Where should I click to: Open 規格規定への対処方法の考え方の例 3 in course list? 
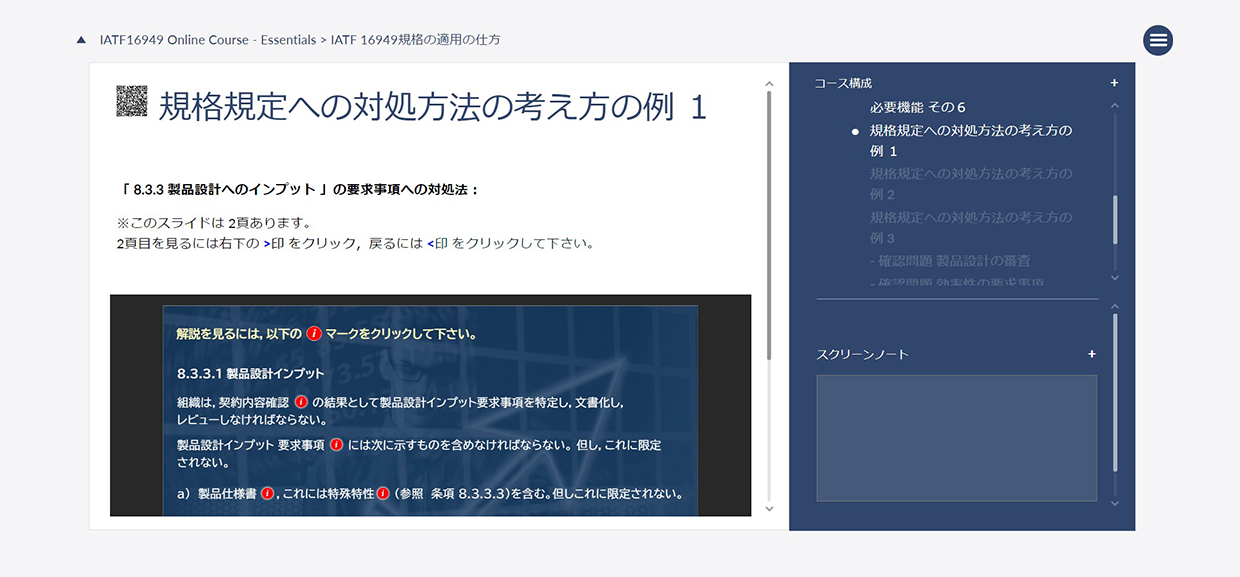[x=971, y=227]
